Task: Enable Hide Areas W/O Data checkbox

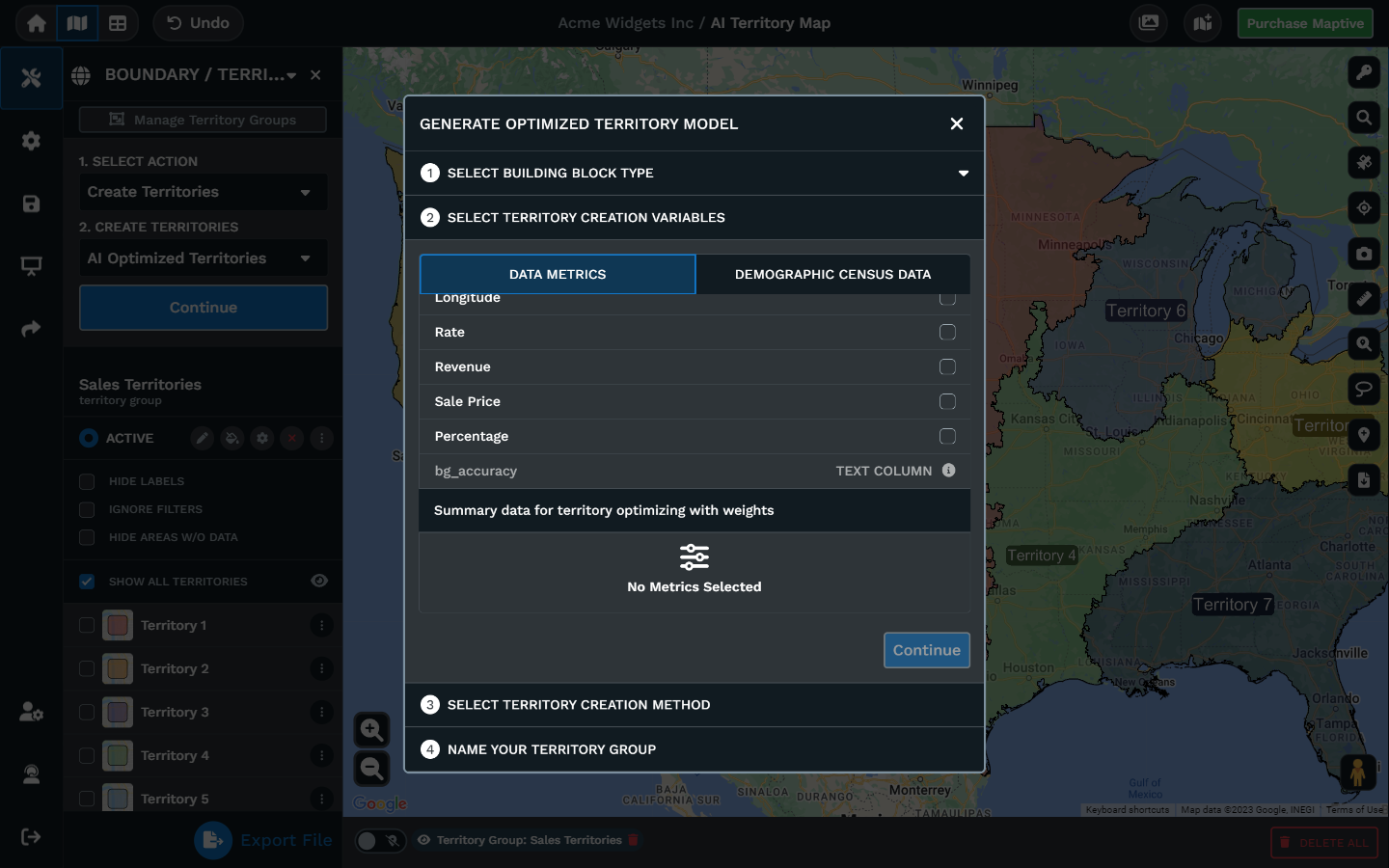Action: tap(87, 537)
